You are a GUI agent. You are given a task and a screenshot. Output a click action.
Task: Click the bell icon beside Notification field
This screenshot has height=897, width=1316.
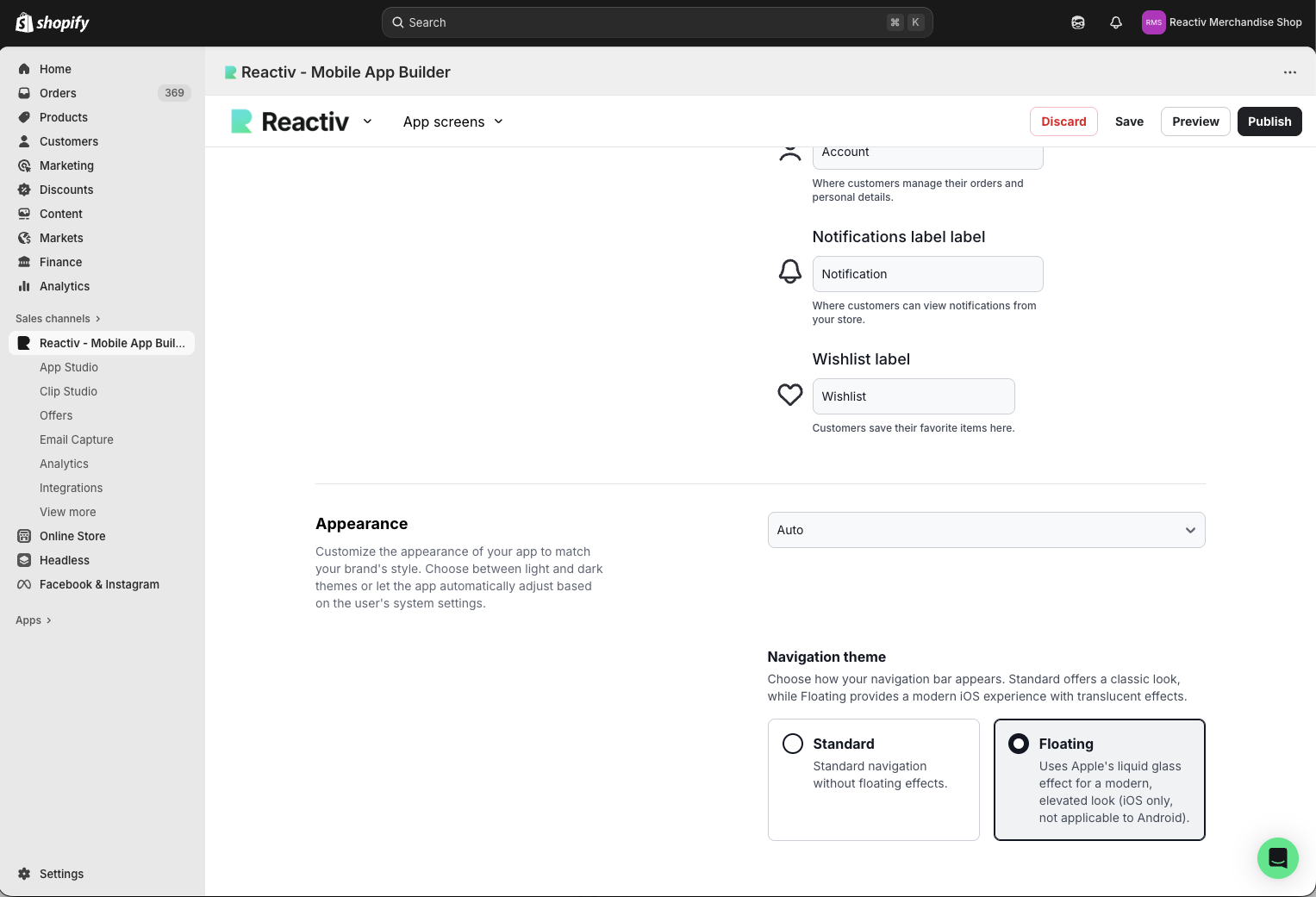coord(789,272)
